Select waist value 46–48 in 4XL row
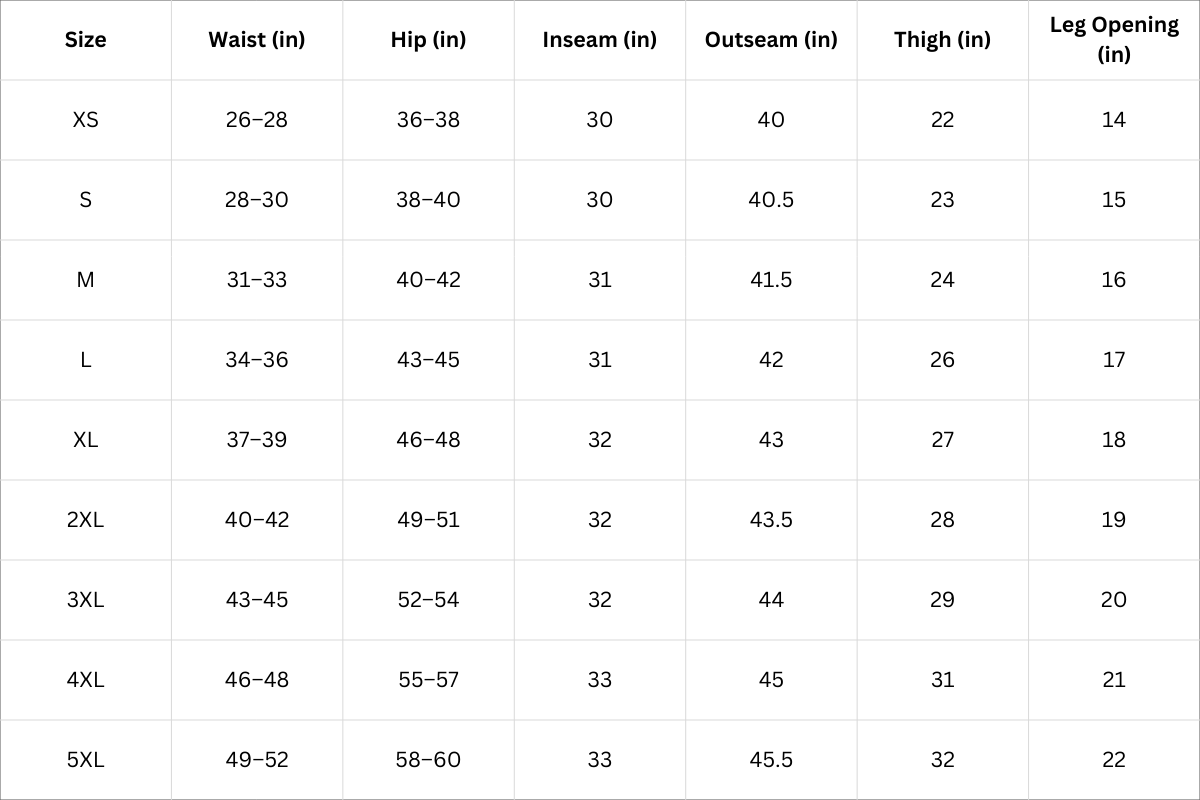 pos(257,680)
